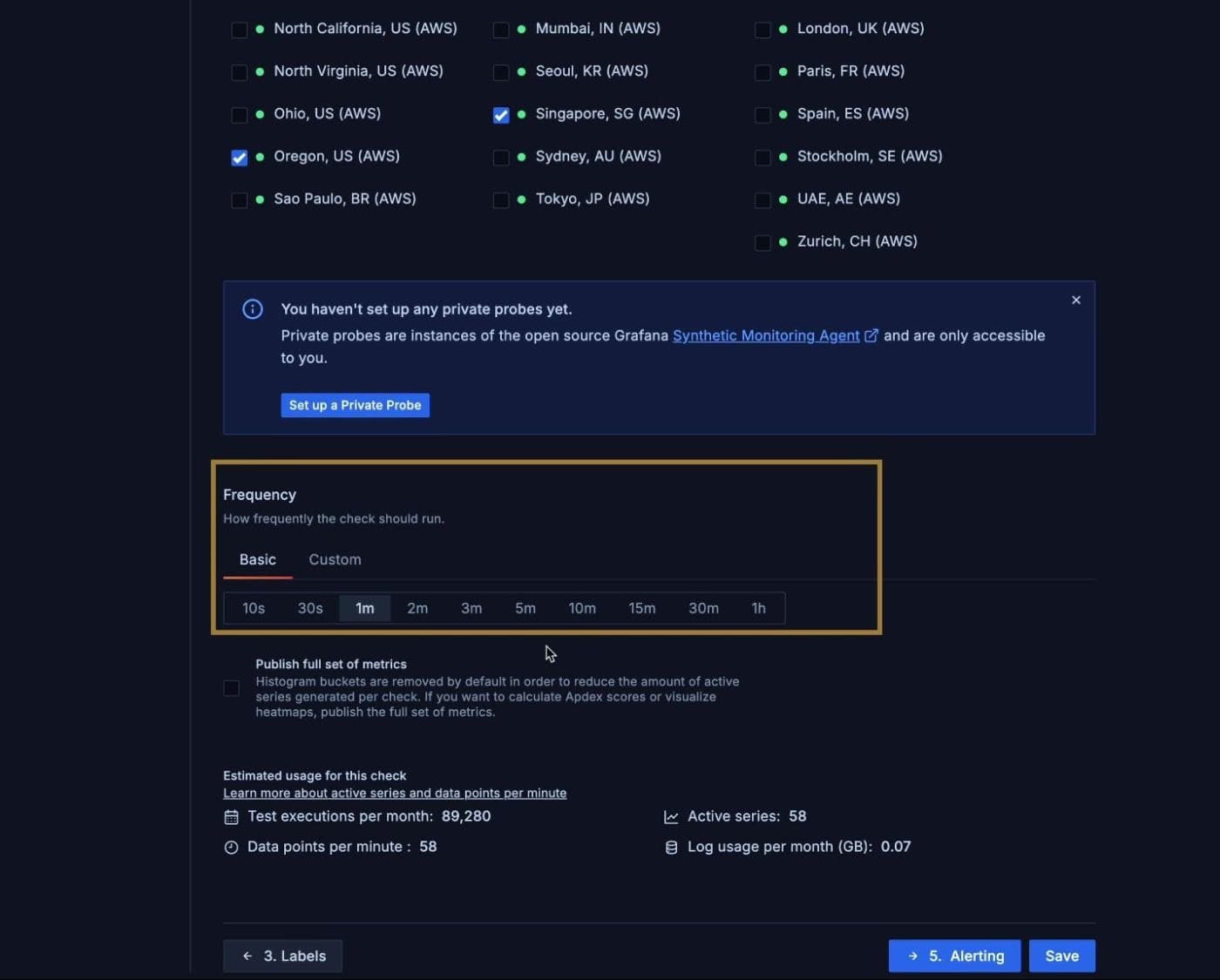Open the active series learn more link
The image size is (1220, 980).
point(395,793)
